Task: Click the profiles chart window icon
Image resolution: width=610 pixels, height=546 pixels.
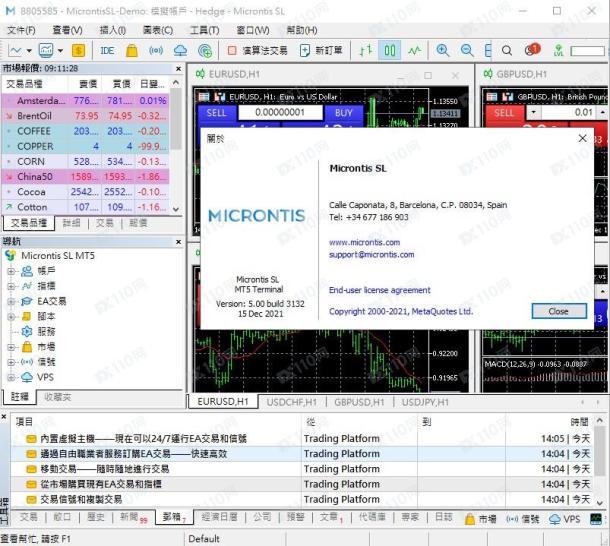Action: point(46,51)
